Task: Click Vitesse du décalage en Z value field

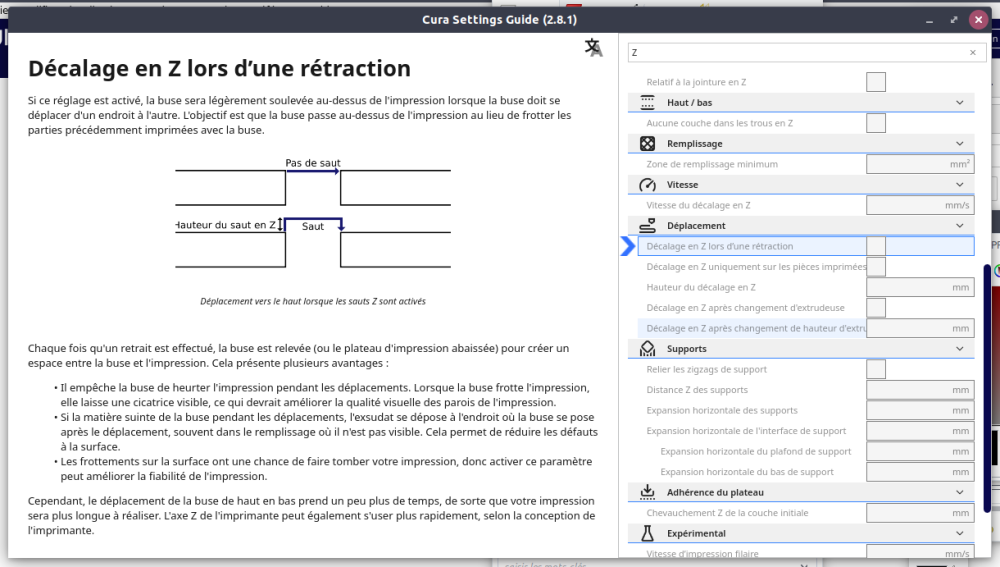Action: (920, 205)
